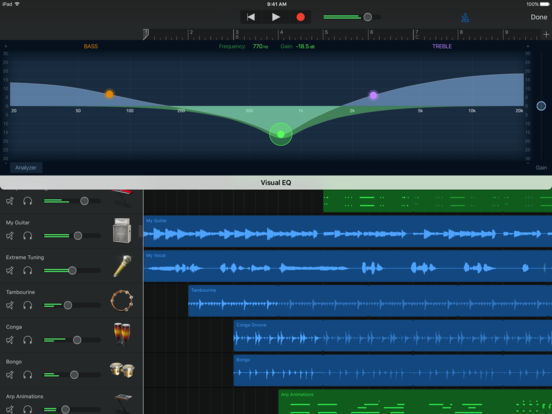Select the green MIDI region on top track
The height and width of the screenshot is (414, 552).
437,201
